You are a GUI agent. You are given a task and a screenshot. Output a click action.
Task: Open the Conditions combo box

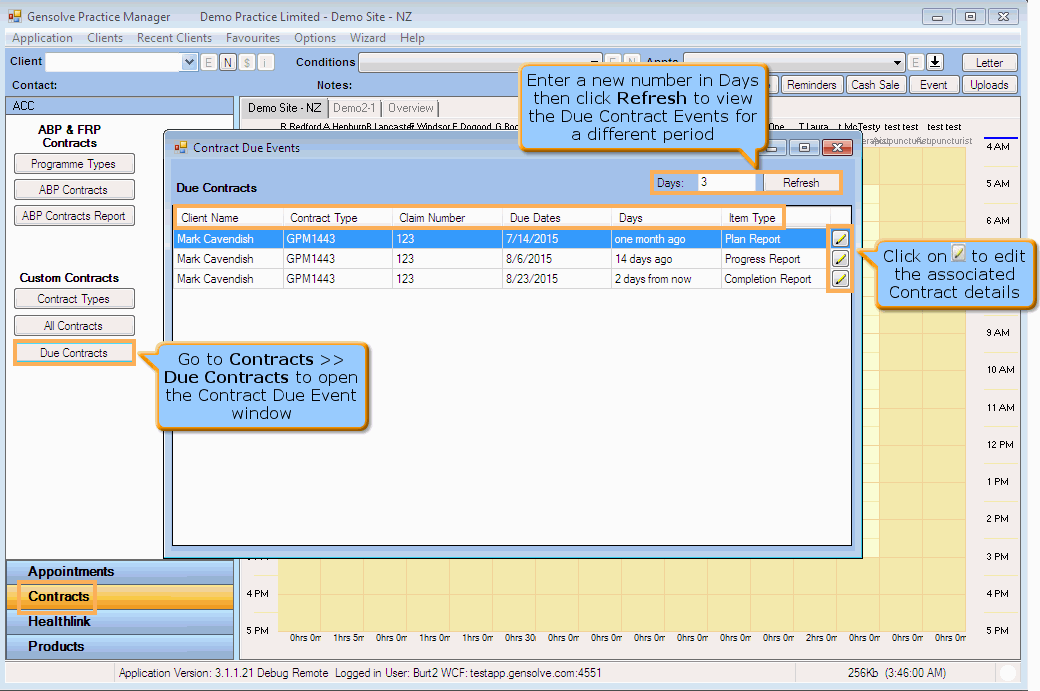480,63
